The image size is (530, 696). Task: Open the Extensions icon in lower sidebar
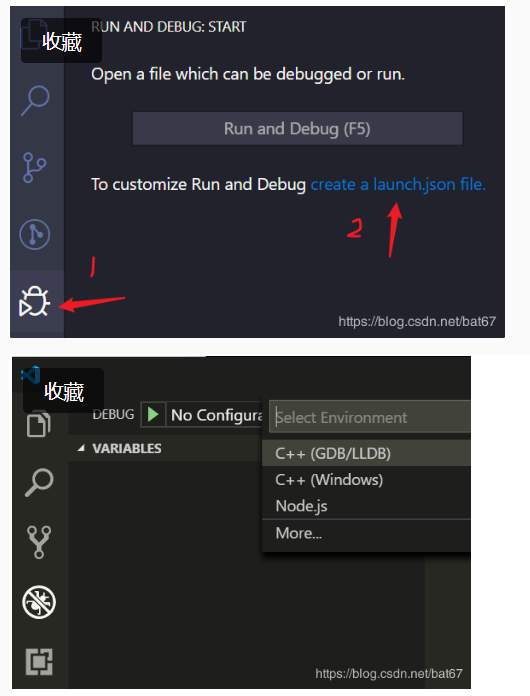tap(39, 662)
